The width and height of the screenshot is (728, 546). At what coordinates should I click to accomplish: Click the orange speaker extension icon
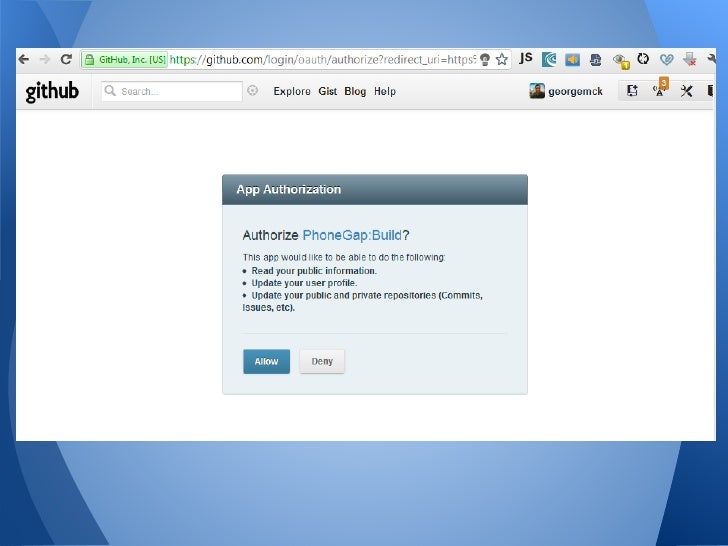coord(572,59)
